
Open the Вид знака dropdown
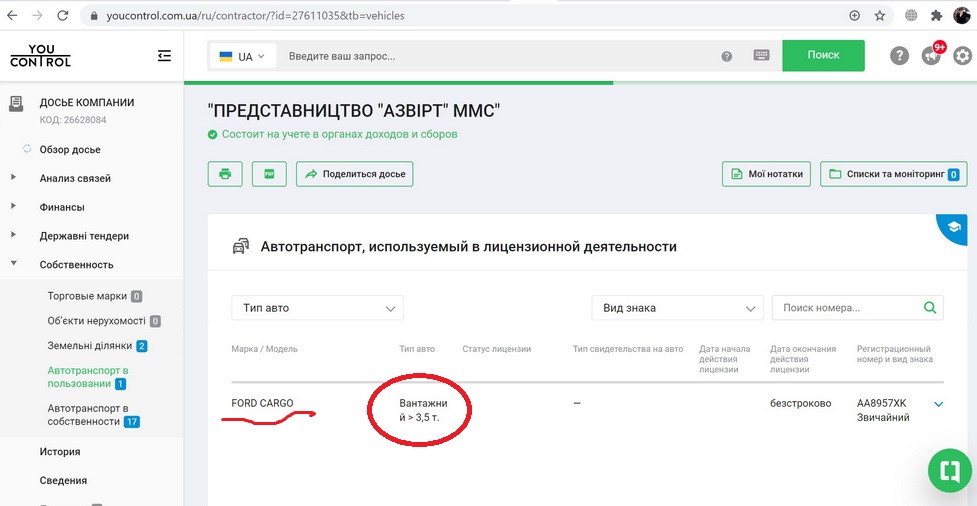click(x=677, y=308)
